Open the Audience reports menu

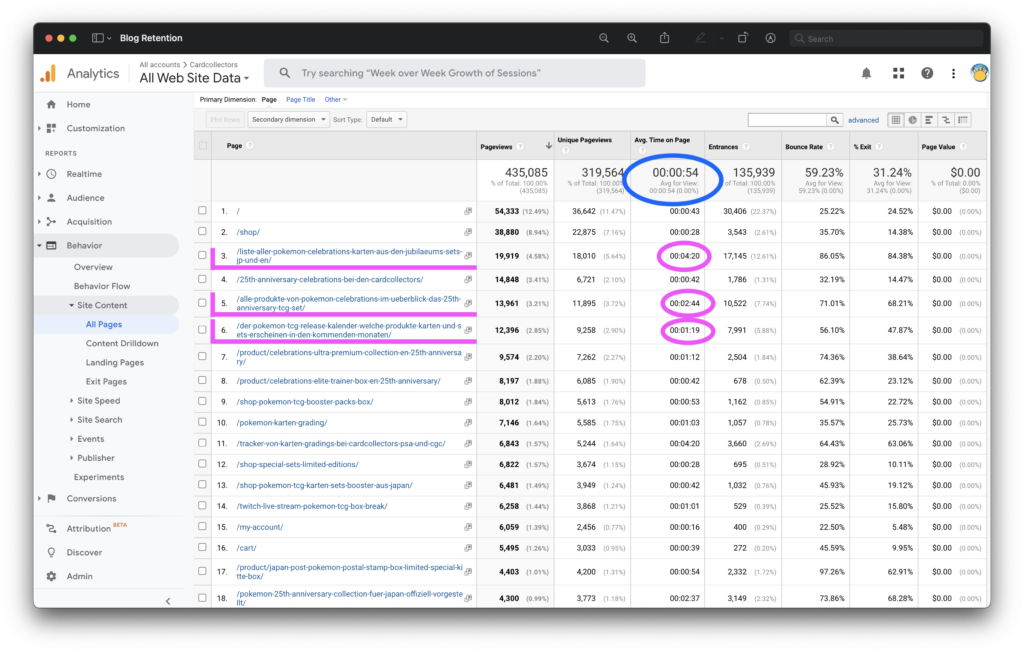[85, 198]
